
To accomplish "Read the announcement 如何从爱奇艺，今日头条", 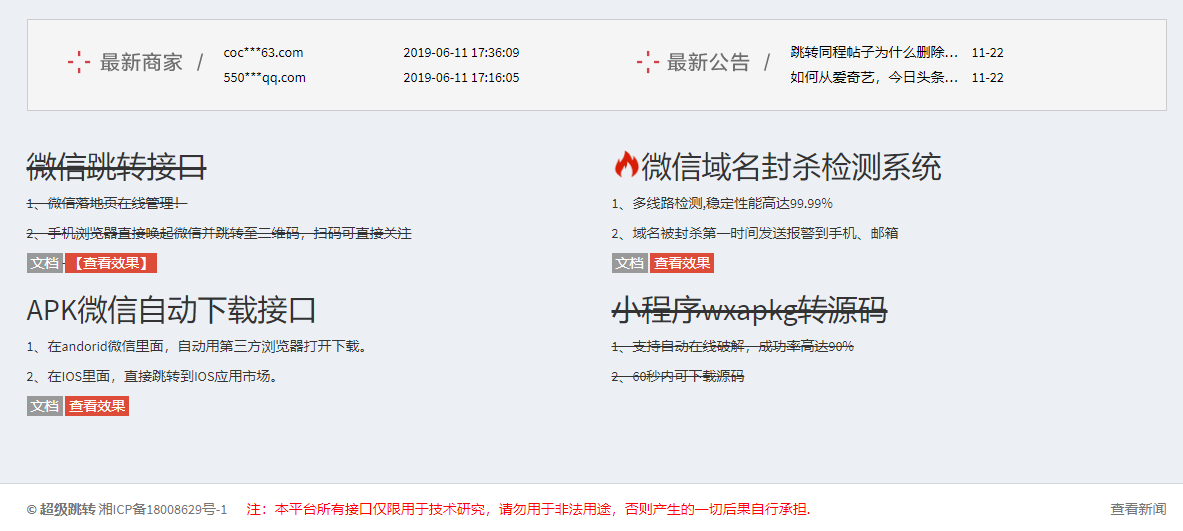I will pyautogui.click(x=874, y=77).
